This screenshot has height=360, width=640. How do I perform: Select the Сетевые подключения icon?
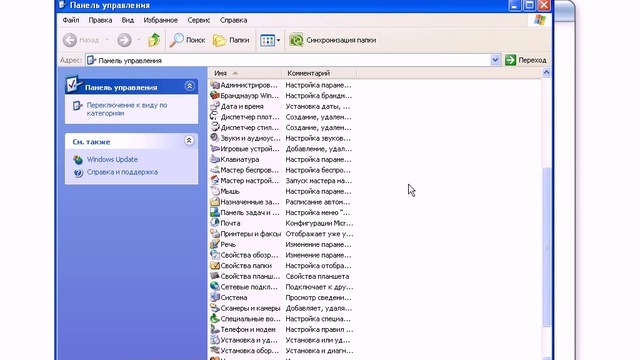click(215, 287)
